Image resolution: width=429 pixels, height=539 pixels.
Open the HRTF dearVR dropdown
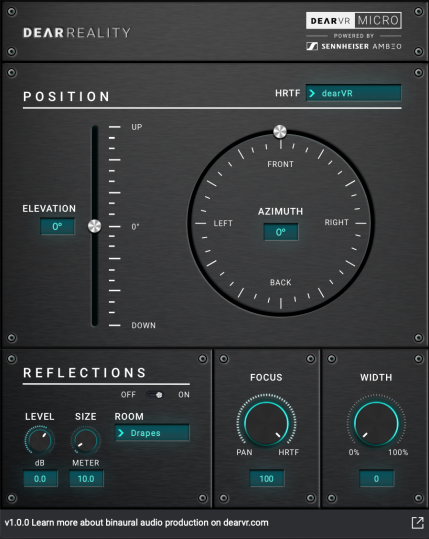[x=354, y=93]
